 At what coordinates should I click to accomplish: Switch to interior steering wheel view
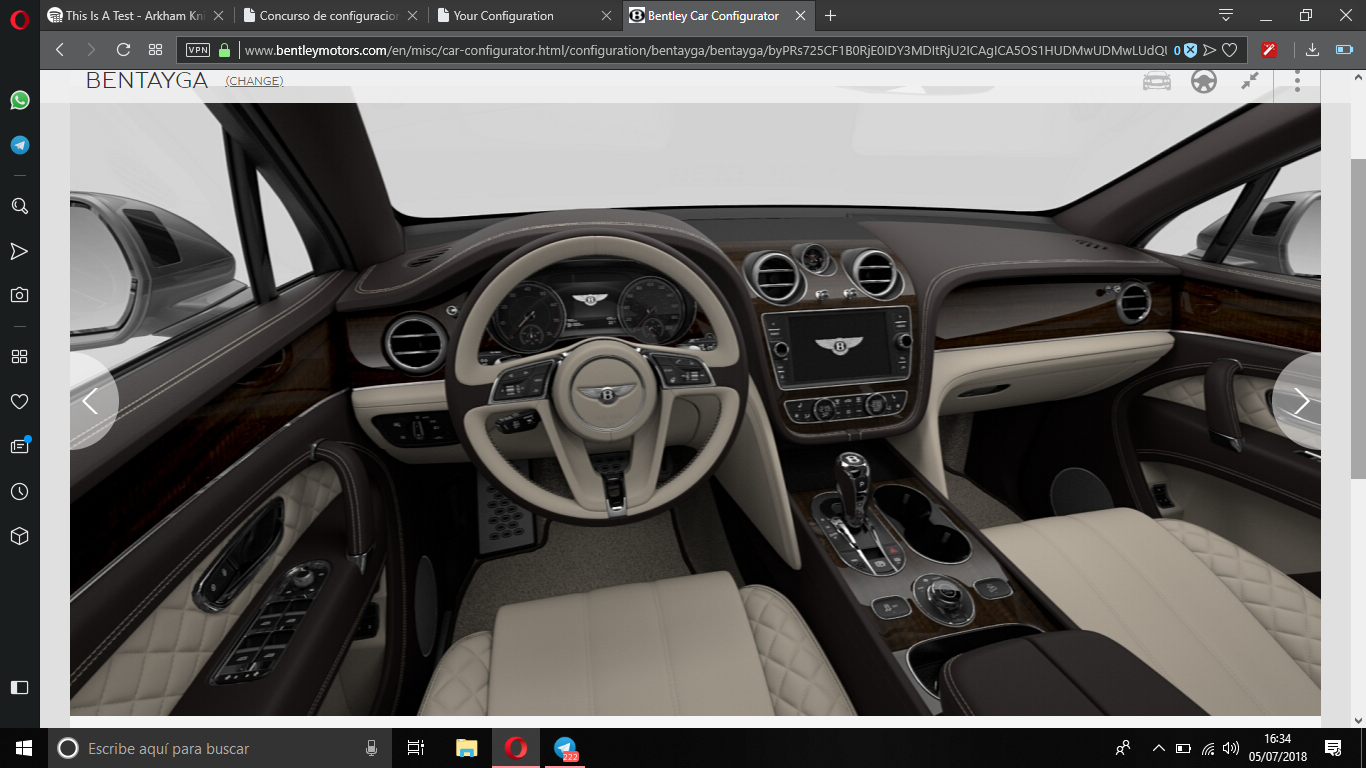pos(1204,81)
